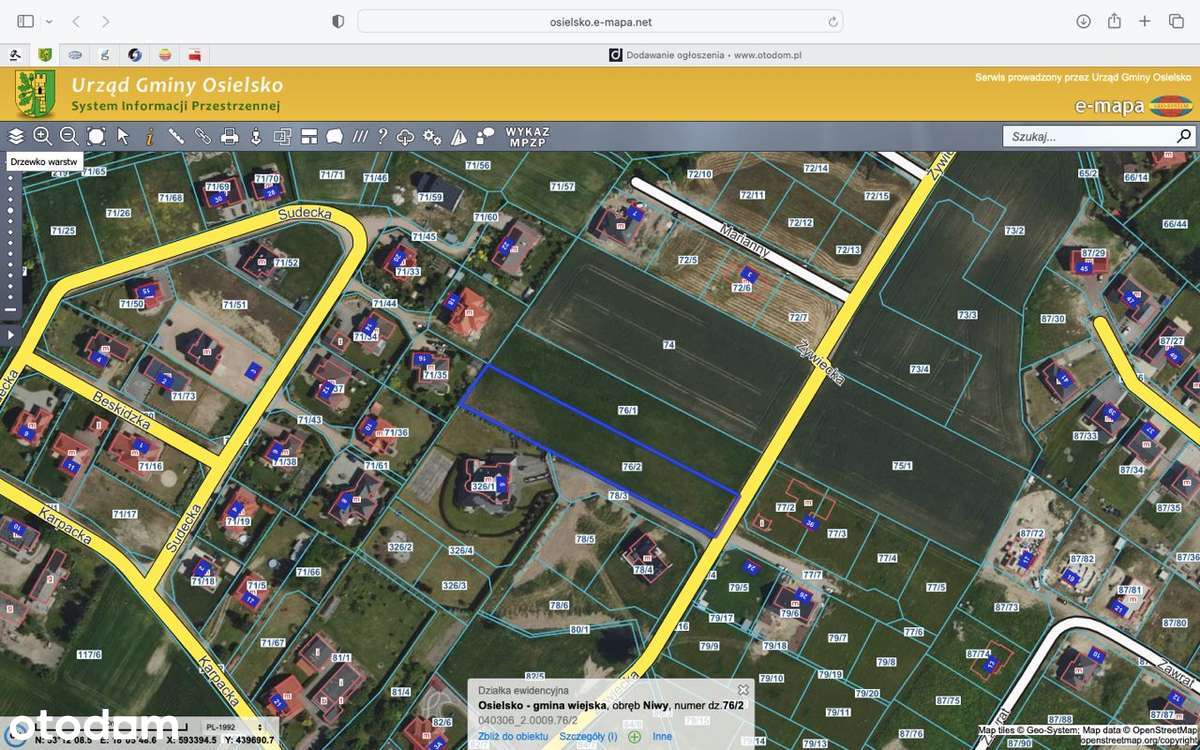Viewport: 1200px width, 750px height.
Task: Click parcel label '75/1' on map
Action: pos(902,466)
